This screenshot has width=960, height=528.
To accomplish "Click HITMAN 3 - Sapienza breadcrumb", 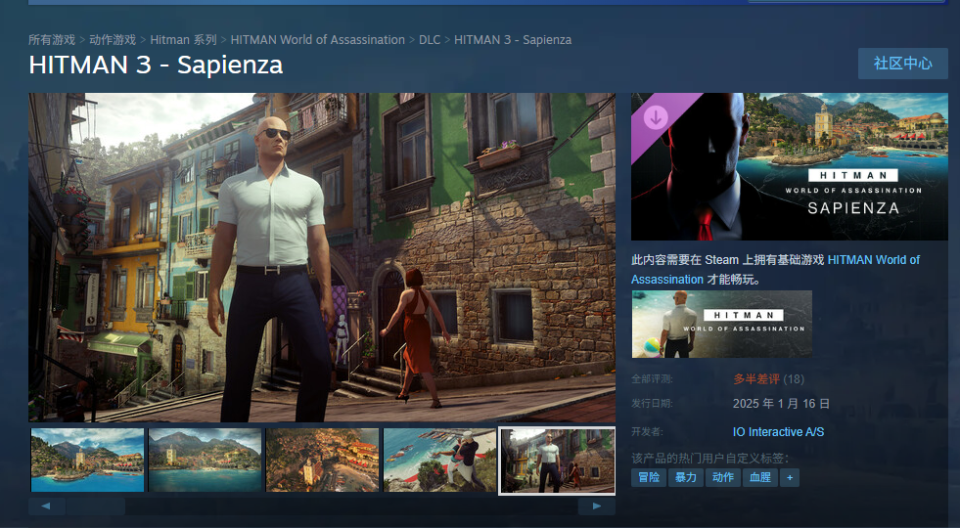I will pyautogui.click(x=512, y=40).
